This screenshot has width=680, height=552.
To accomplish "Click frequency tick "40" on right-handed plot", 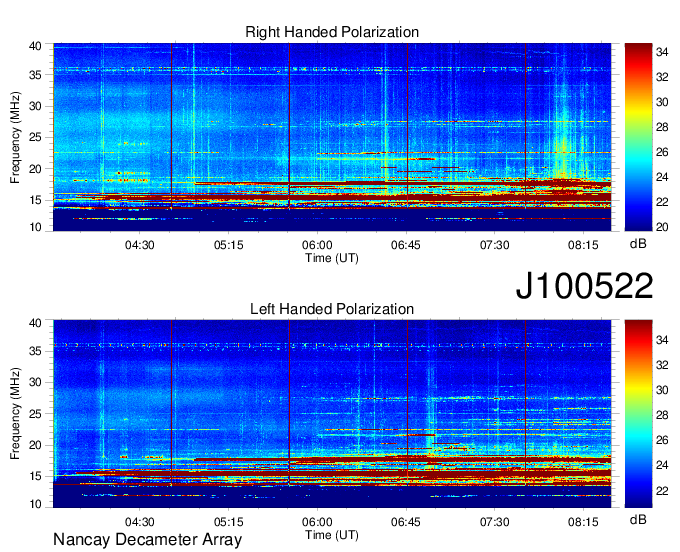I will (35, 46).
